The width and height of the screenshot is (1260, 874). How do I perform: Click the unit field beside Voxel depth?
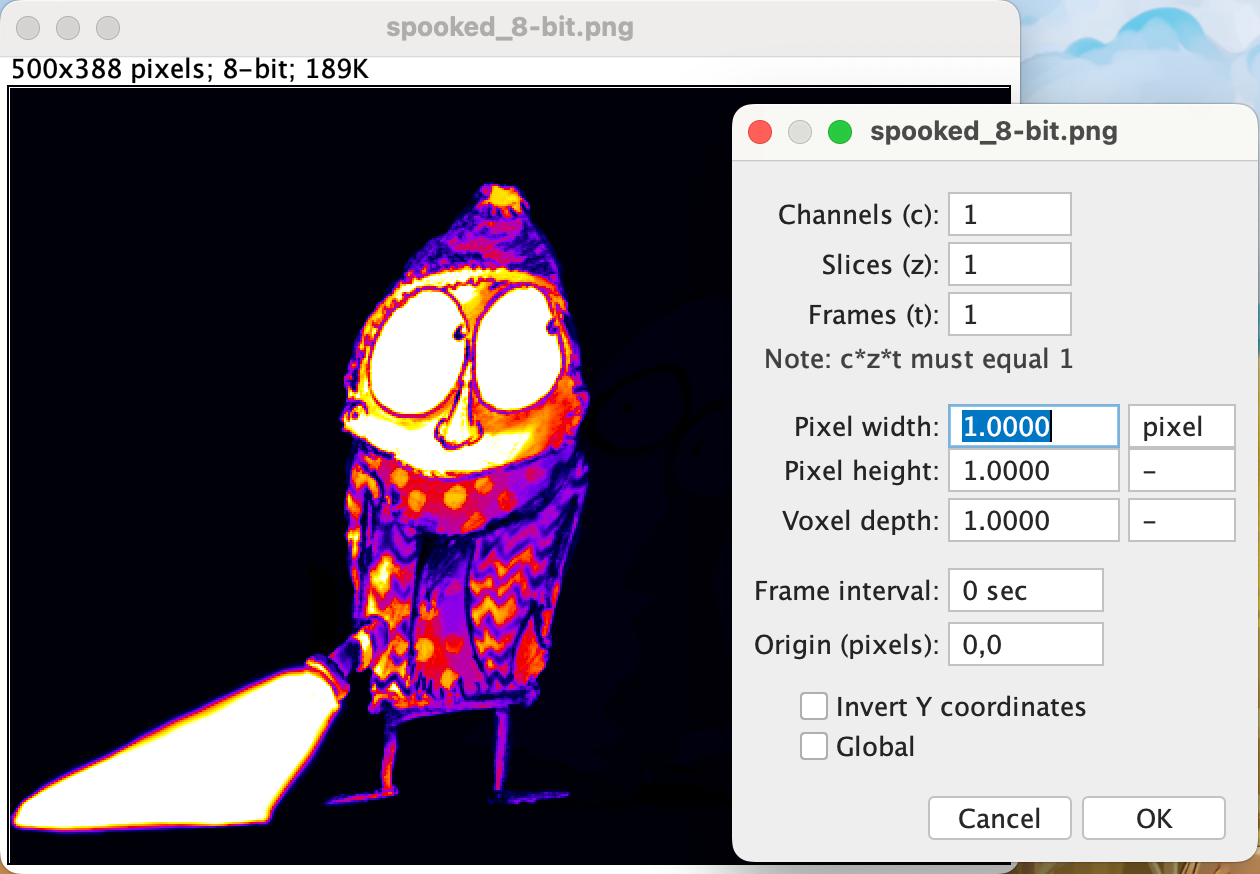1182,520
